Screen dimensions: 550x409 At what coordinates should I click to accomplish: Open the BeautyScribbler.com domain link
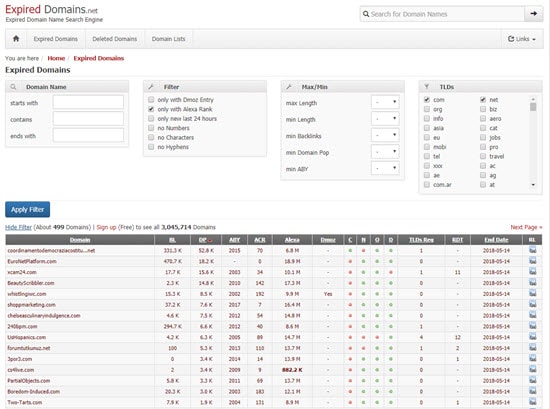(31, 283)
